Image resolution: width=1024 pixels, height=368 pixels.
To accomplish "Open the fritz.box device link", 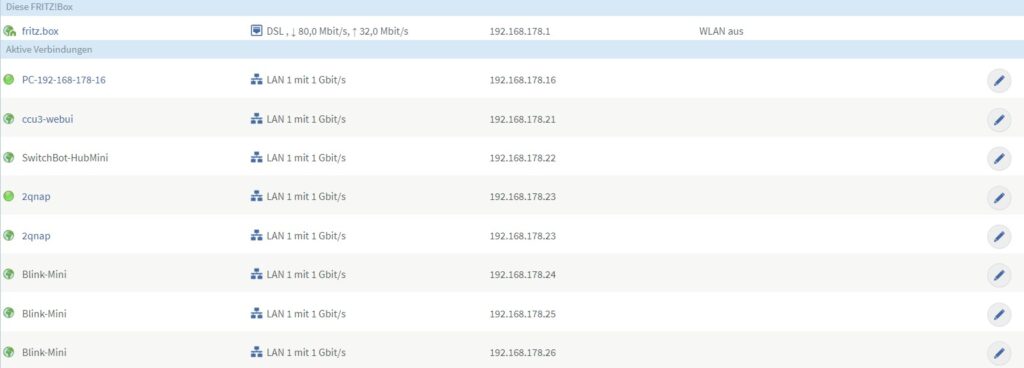I will pyautogui.click(x=40, y=31).
